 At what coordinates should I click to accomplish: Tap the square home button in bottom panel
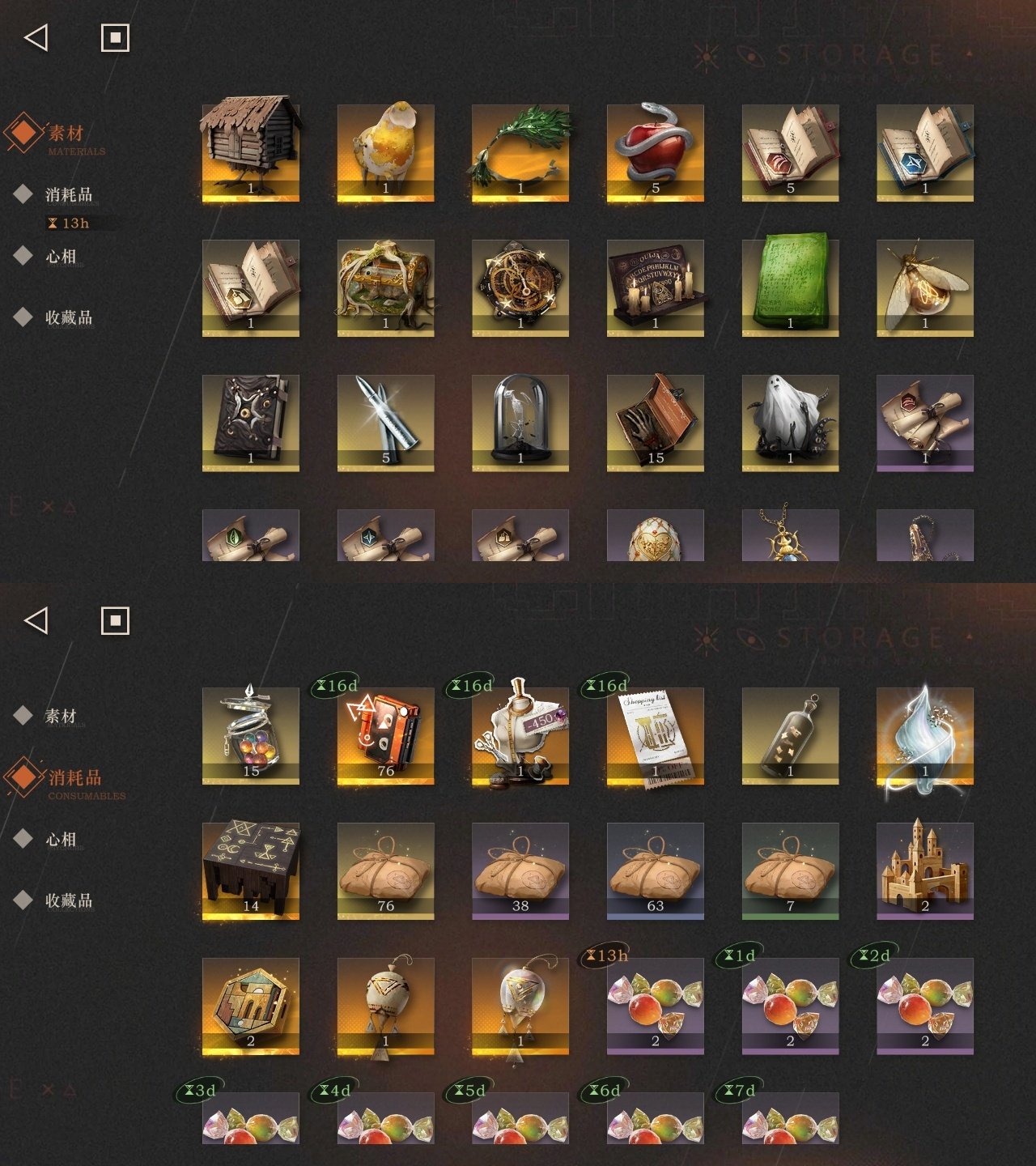pyautogui.click(x=115, y=621)
